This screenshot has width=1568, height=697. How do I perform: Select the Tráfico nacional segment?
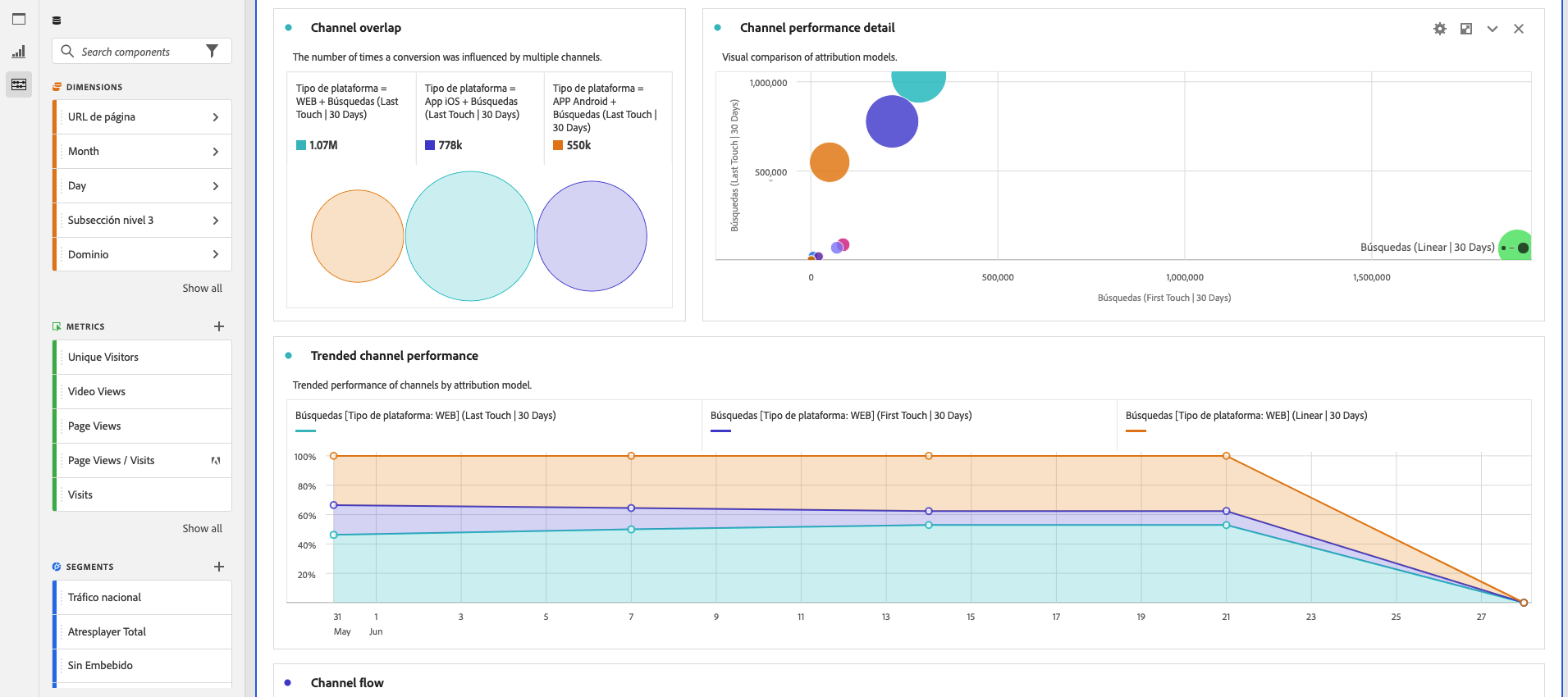click(105, 598)
